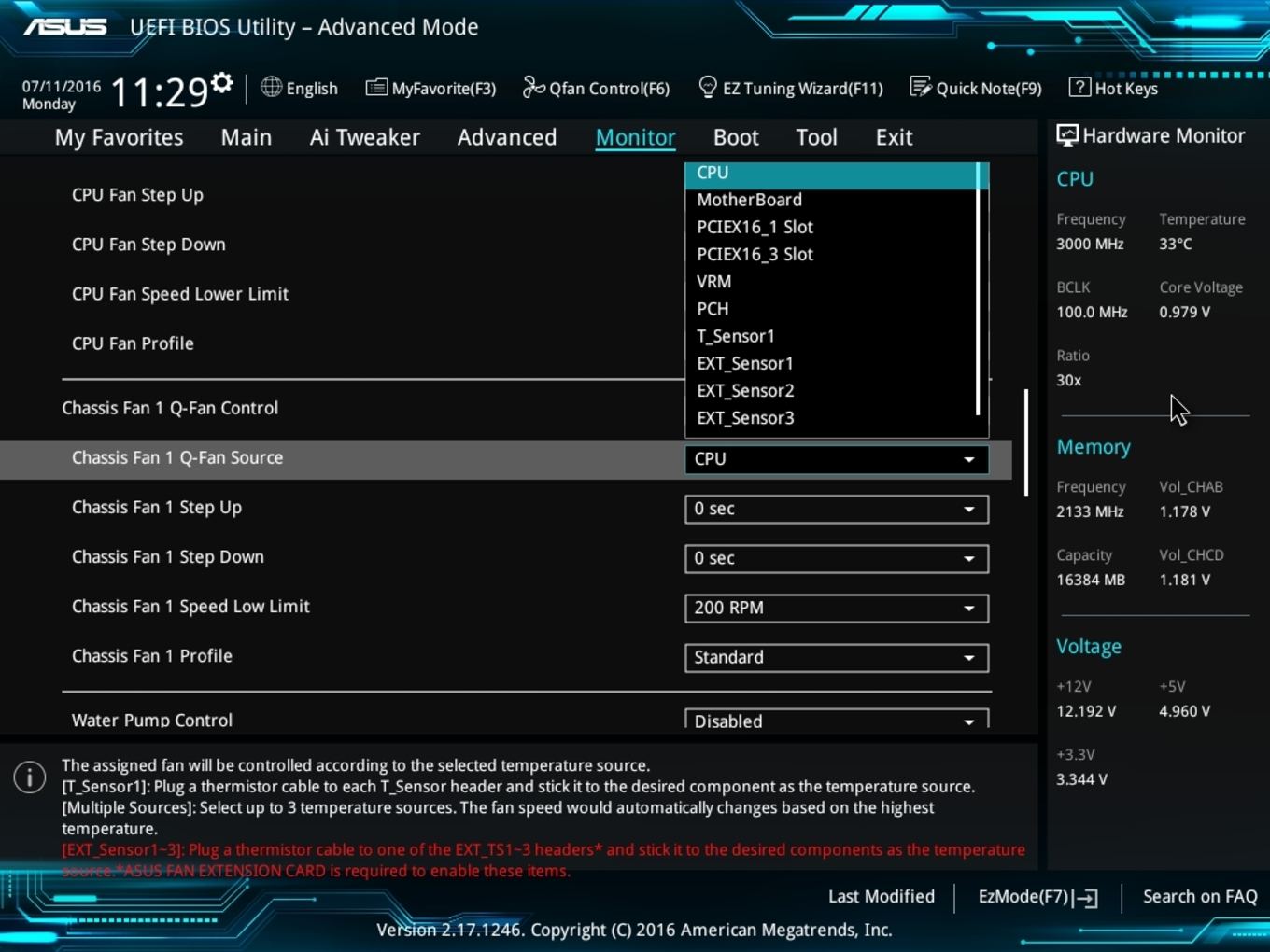Open the Tool tab
The height and width of the screenshot is (952, 1270).
click(816, 137)
